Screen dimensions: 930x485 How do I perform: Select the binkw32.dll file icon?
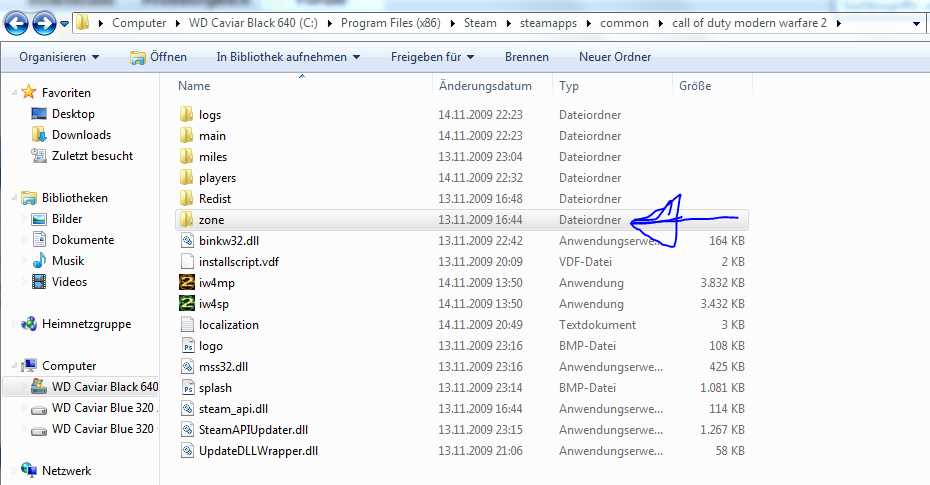187,240
